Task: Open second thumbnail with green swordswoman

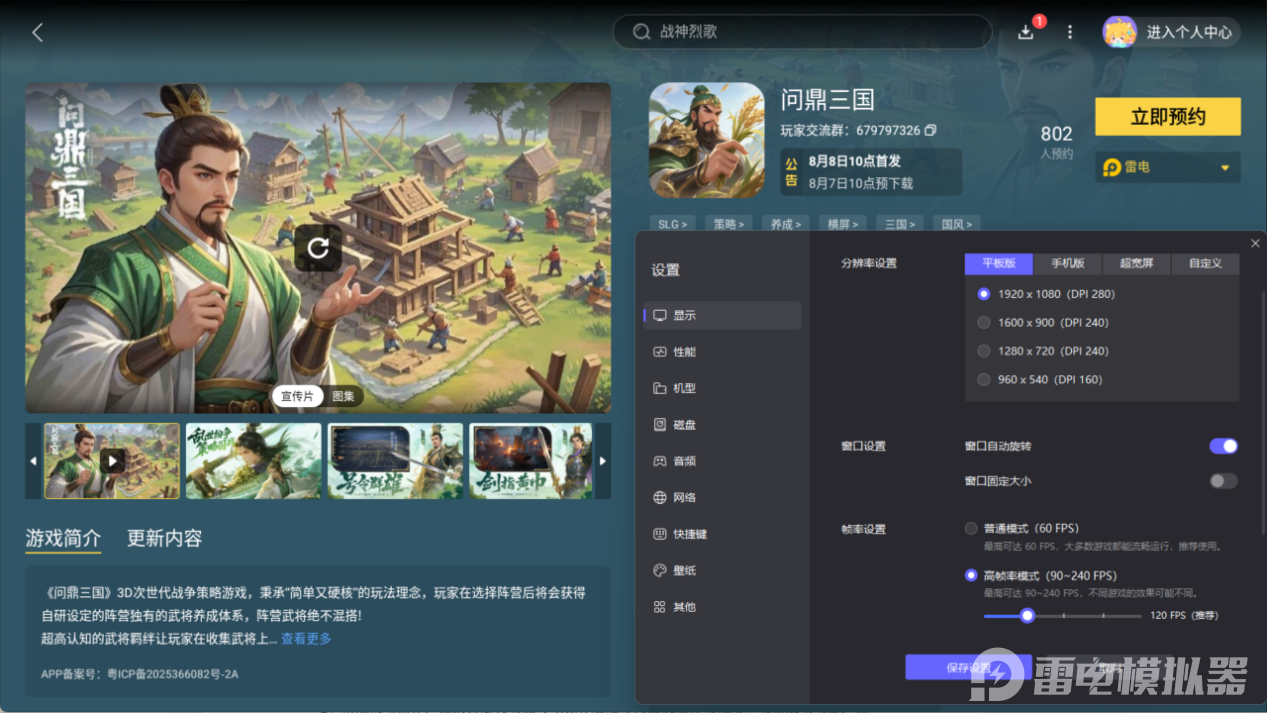Action: click(254, 461)
